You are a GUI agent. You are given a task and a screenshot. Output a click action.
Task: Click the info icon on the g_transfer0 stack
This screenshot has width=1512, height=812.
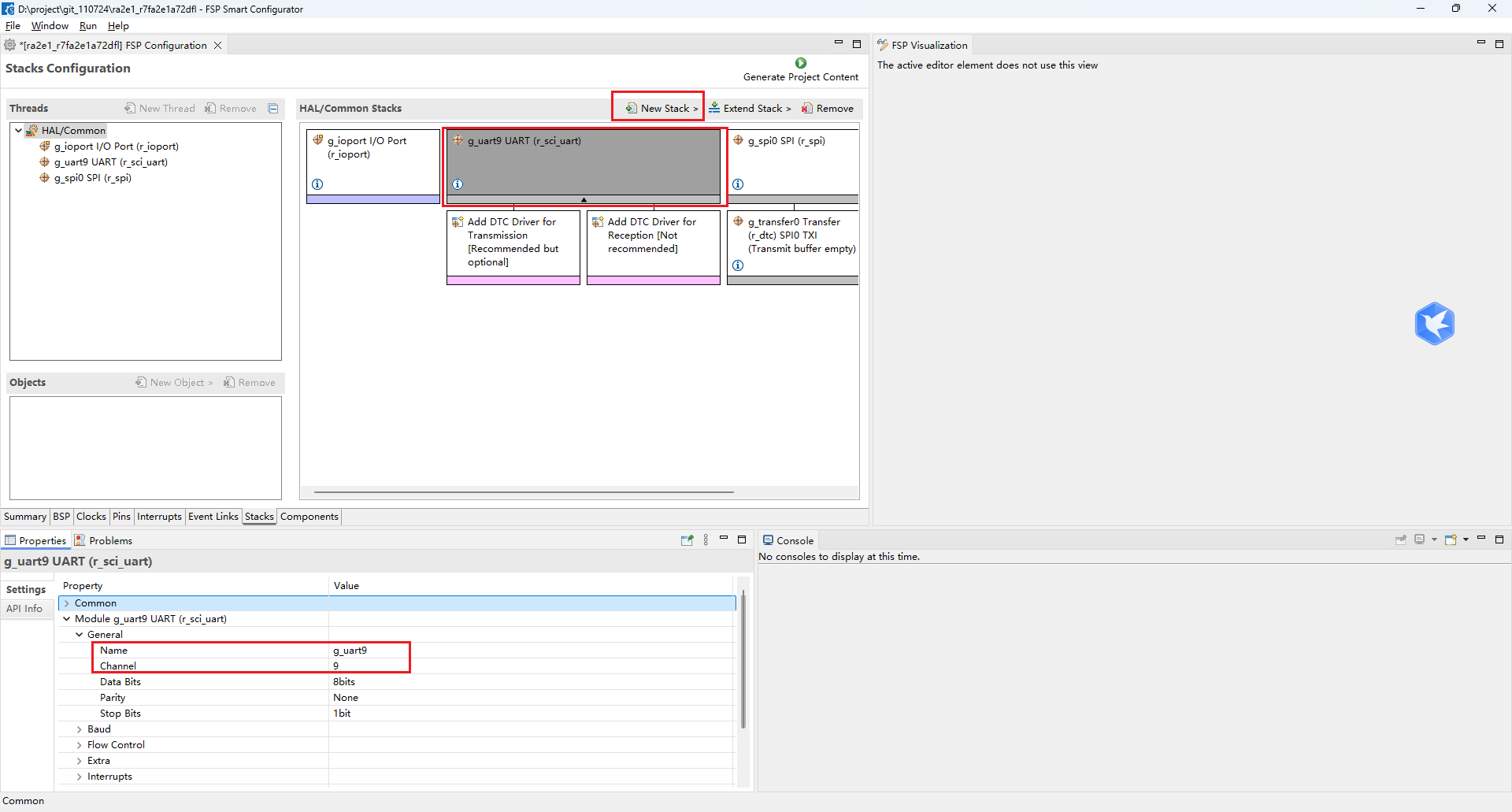click(x=738, y=265)
